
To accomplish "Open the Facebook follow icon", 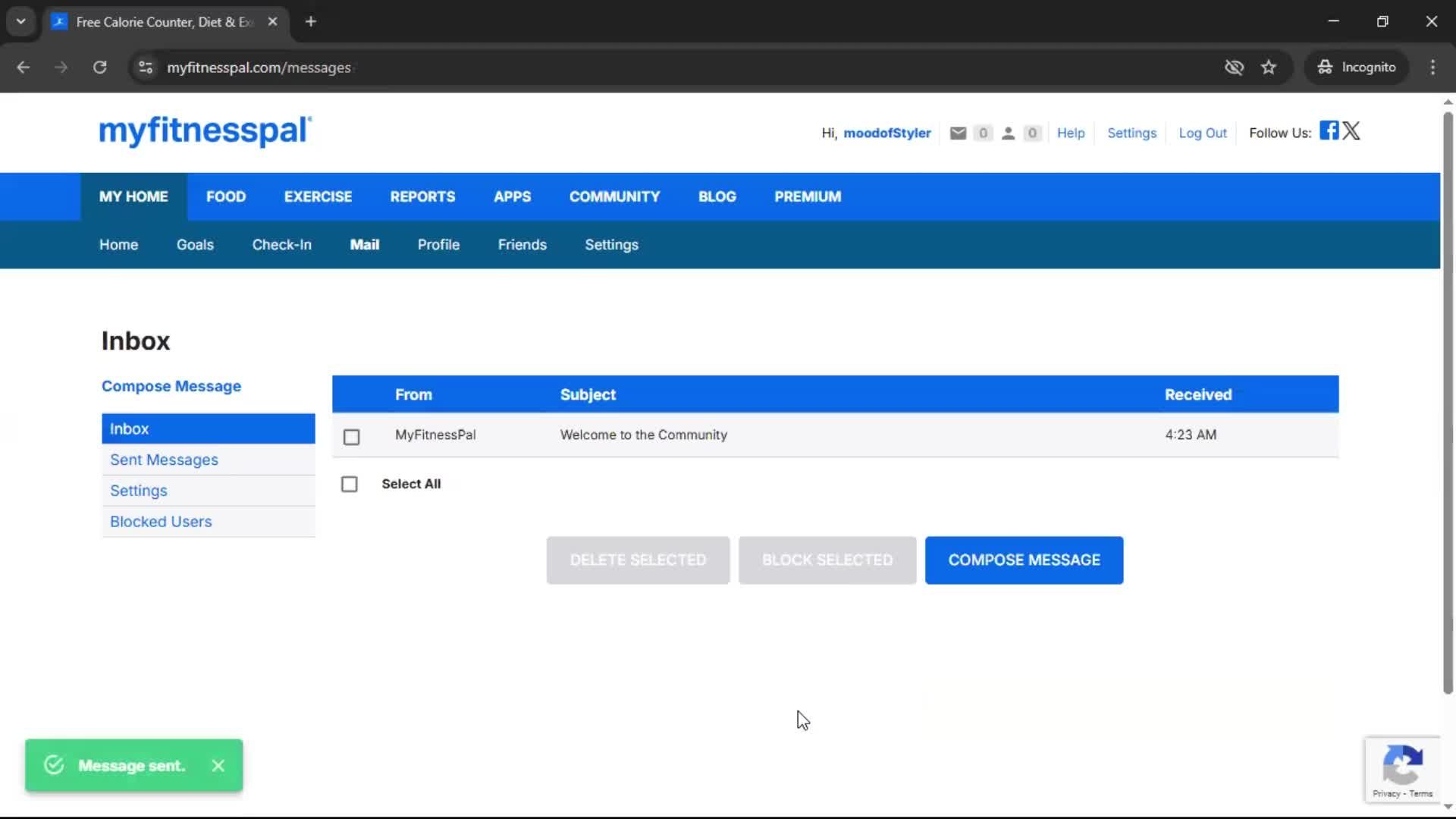I will coord(1329,130).
